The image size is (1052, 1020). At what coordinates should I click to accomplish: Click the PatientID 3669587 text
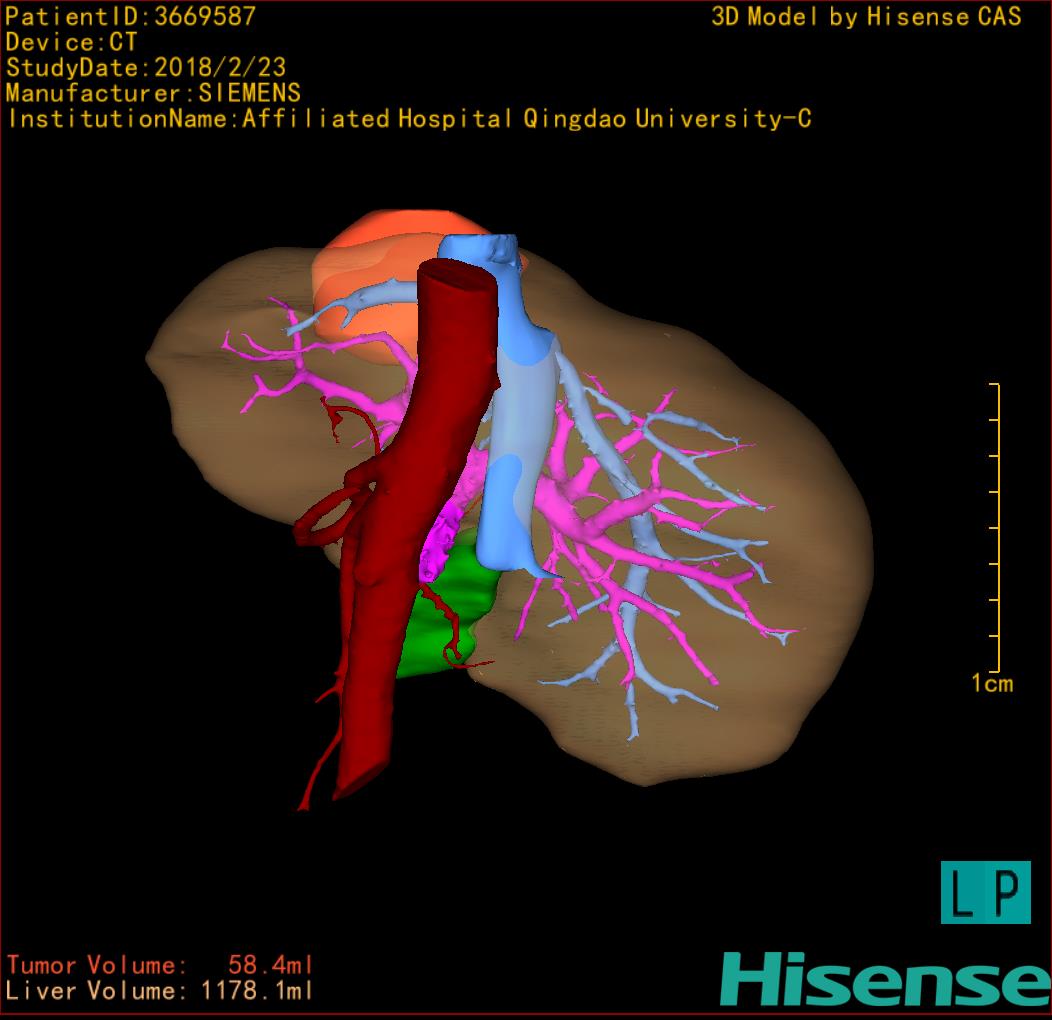coord(131,17)
